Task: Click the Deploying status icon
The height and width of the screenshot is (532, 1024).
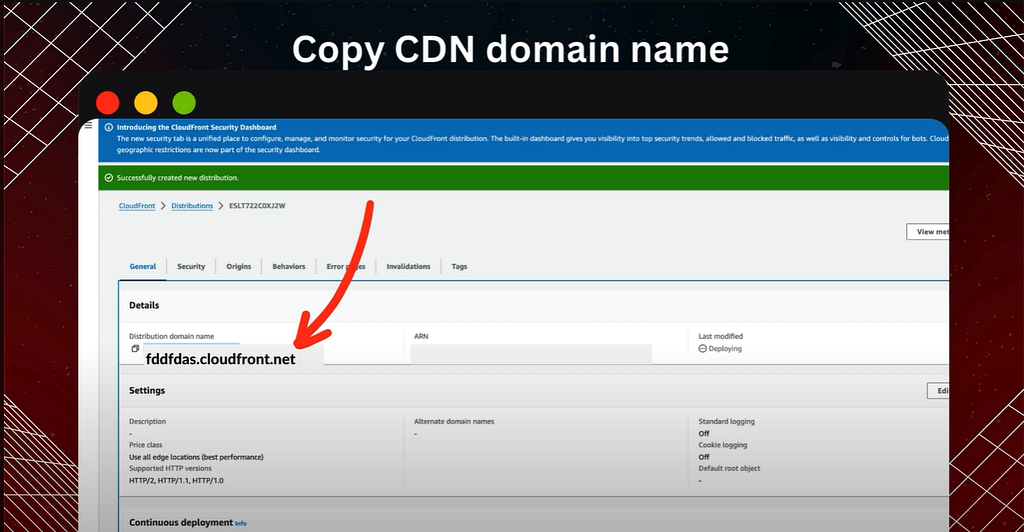Action: 703,349
